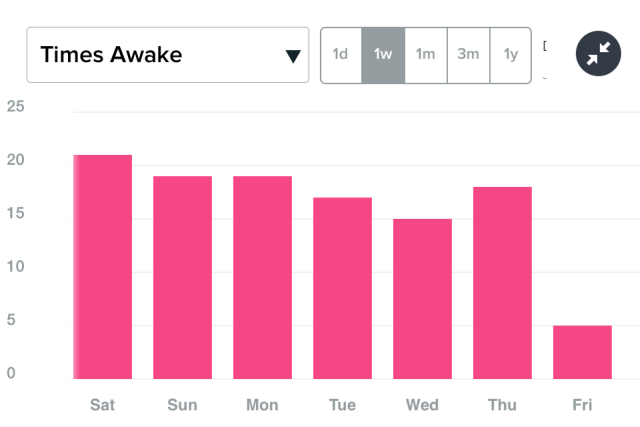Click the Thursday bar
Image resolution: width=640 pixels, height=427 pixels.
pyautogui.click(x=502, y=283)
